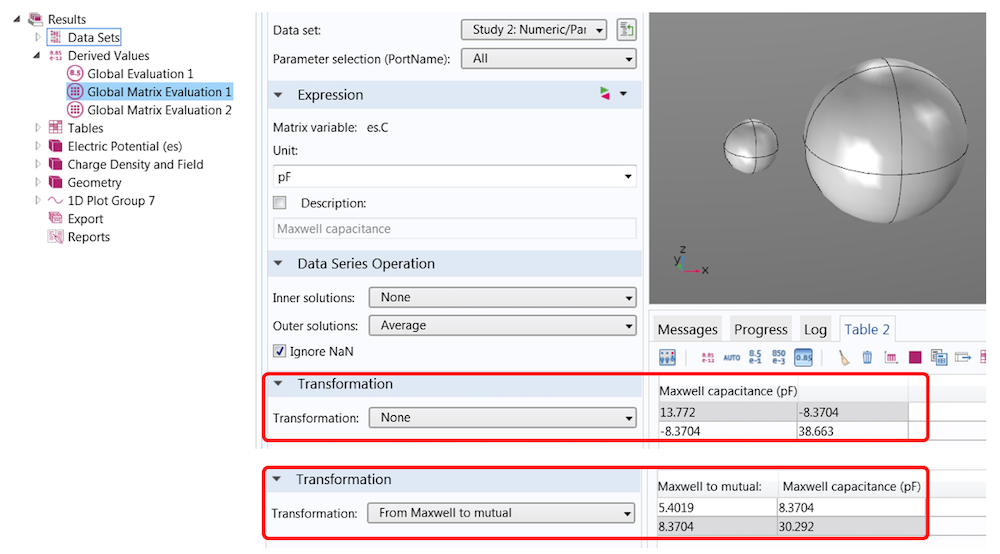Click the large sphere in graphics view
Viewport: 1000px width, 554px height.
tap(885, 141)
